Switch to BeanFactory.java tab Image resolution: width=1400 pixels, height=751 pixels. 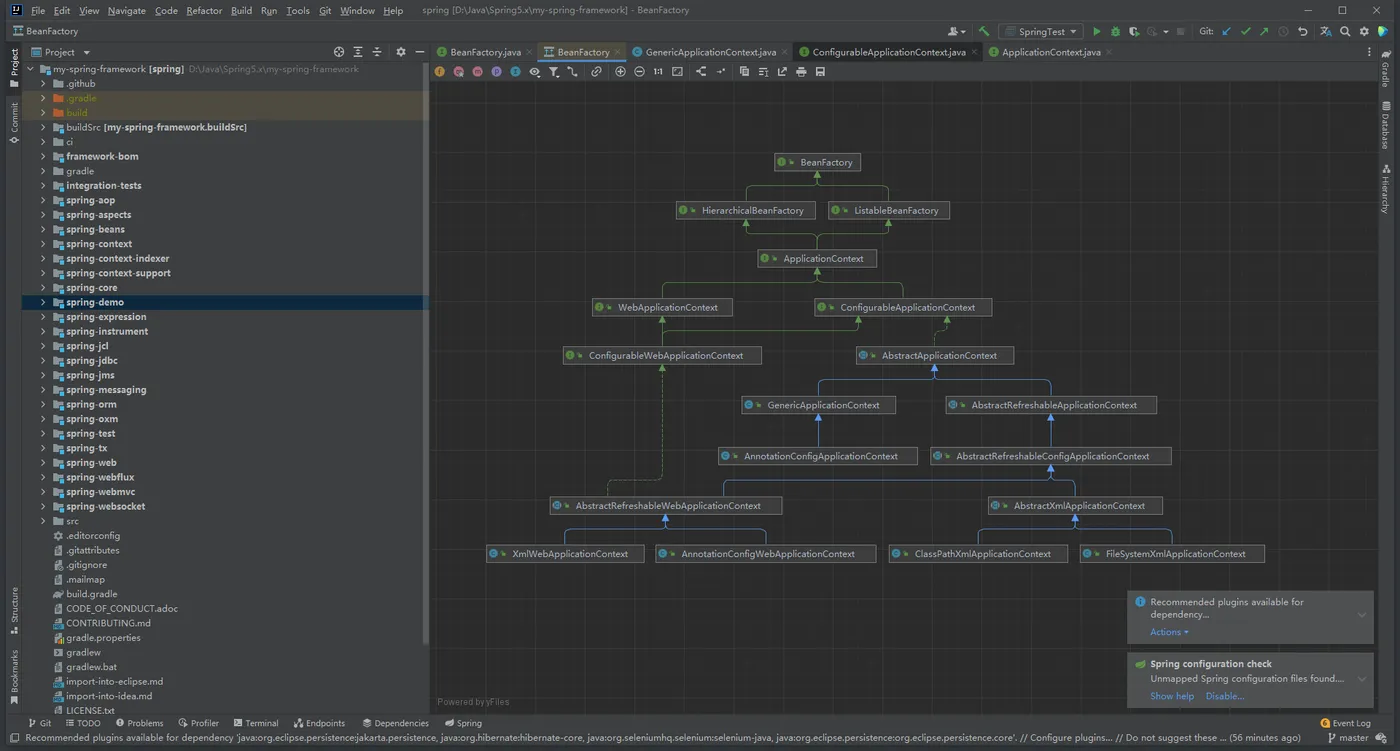click(x=485, y=52)
